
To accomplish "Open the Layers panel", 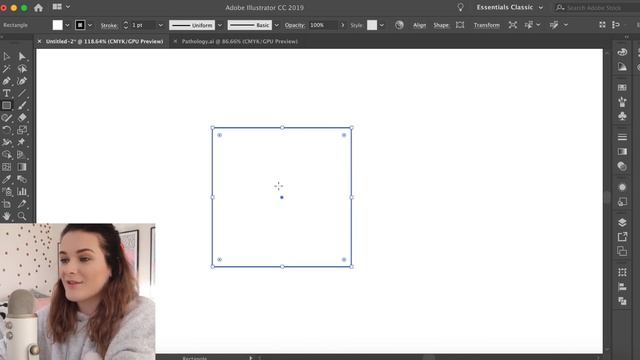I will tap(622, 222).
